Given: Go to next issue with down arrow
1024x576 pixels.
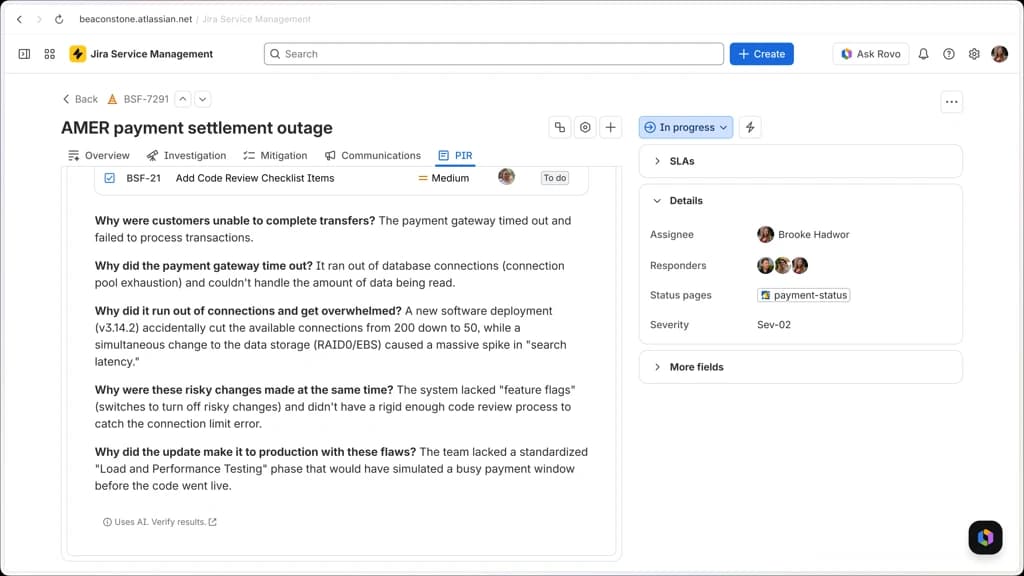Looking at the screenshot, I should click(x=203, y=99).
